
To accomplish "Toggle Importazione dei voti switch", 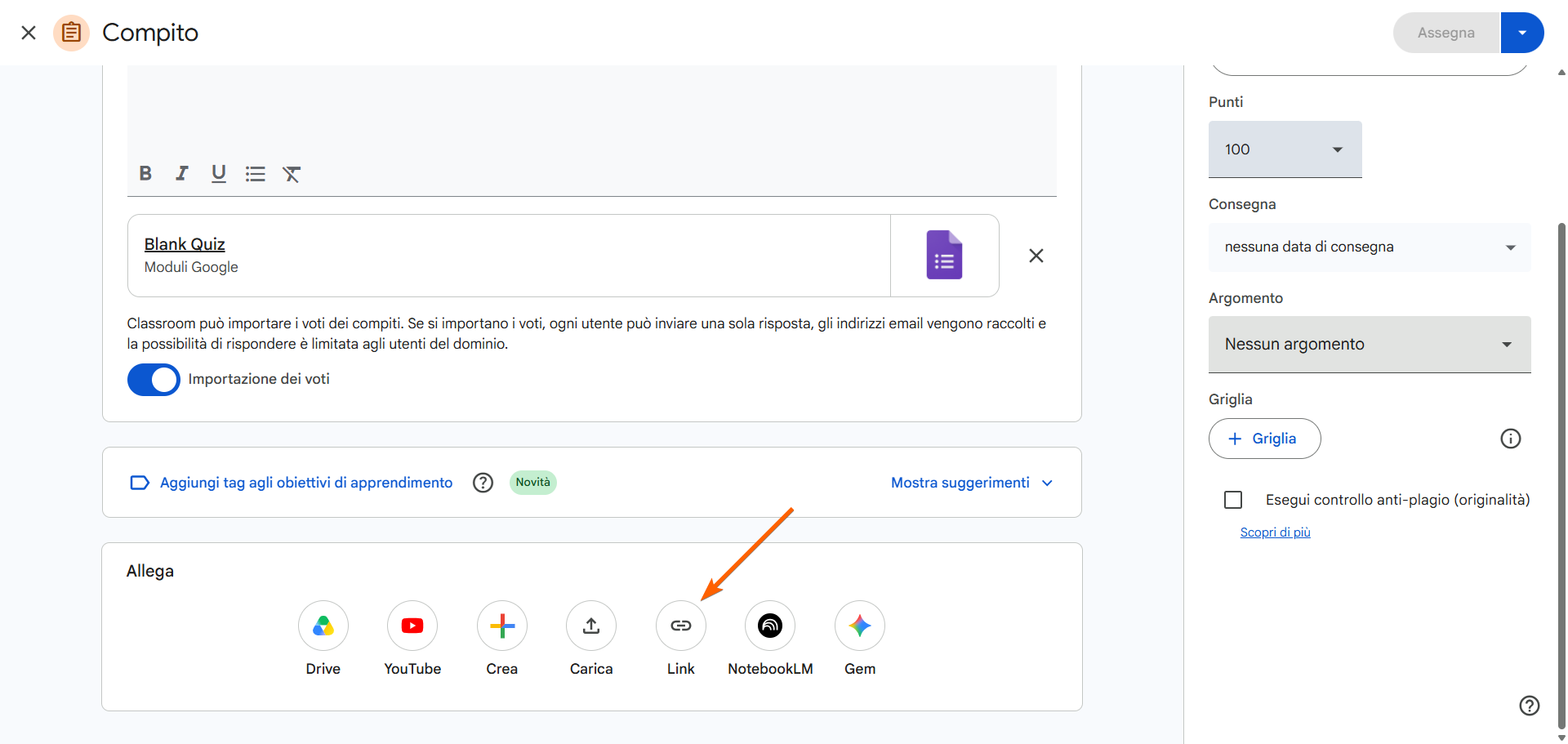I will point(154,380).
